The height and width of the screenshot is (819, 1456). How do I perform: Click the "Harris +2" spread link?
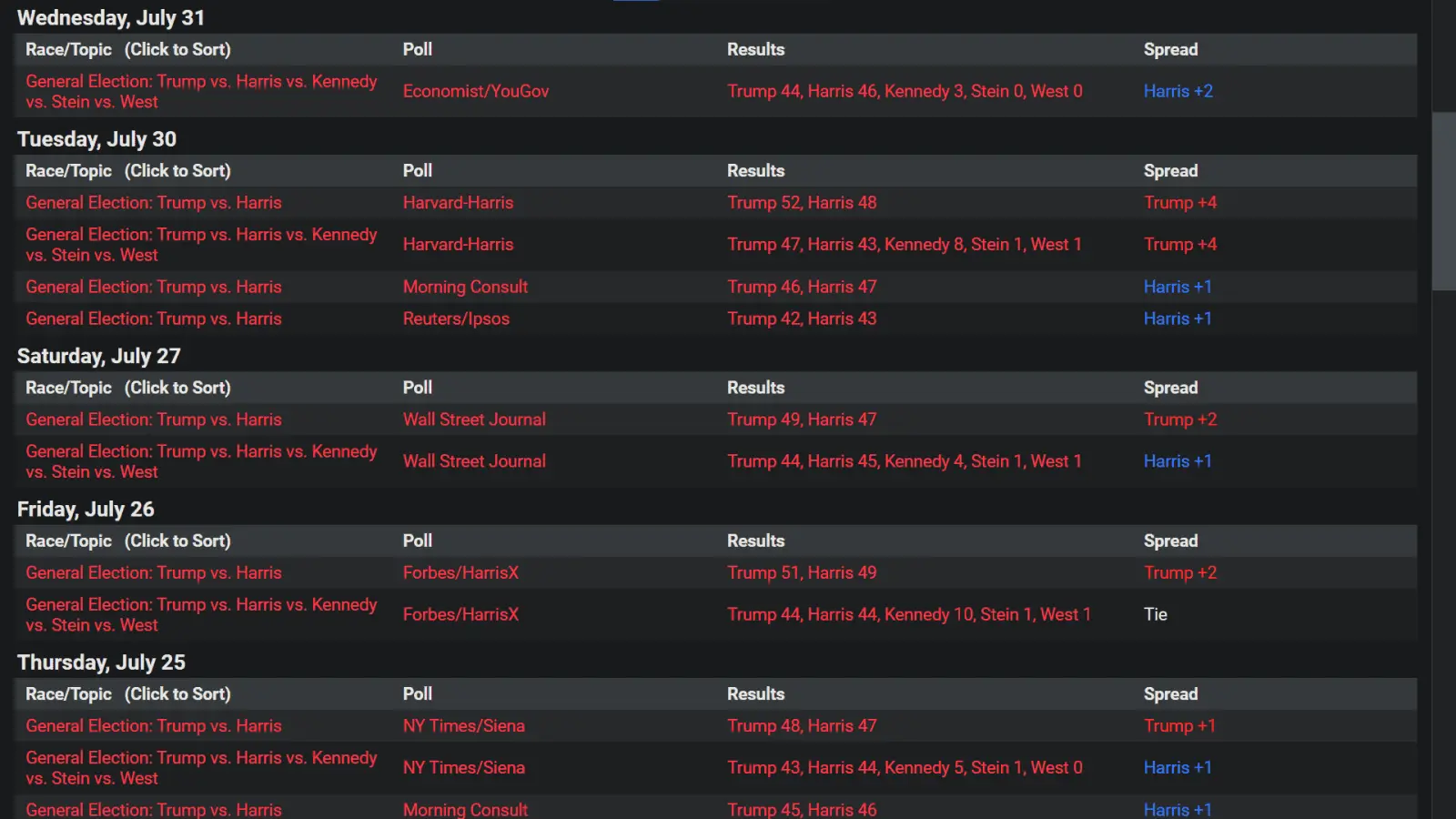(1178, 91)
